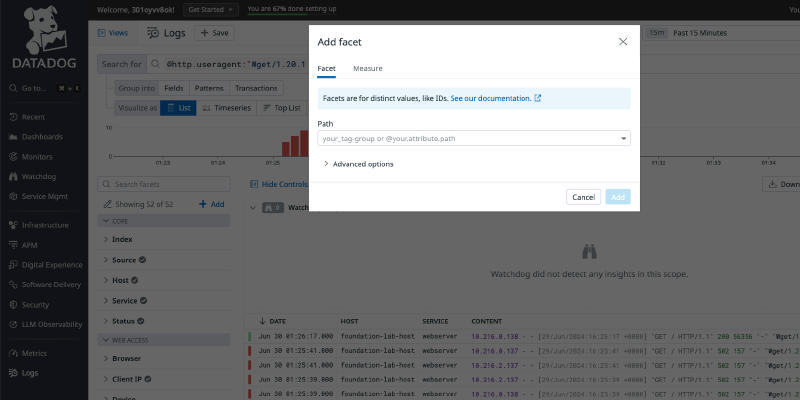Viewport: 800px width, 400px height.
Task: Click the Datadog logo
Action: [x=43, y=40]
